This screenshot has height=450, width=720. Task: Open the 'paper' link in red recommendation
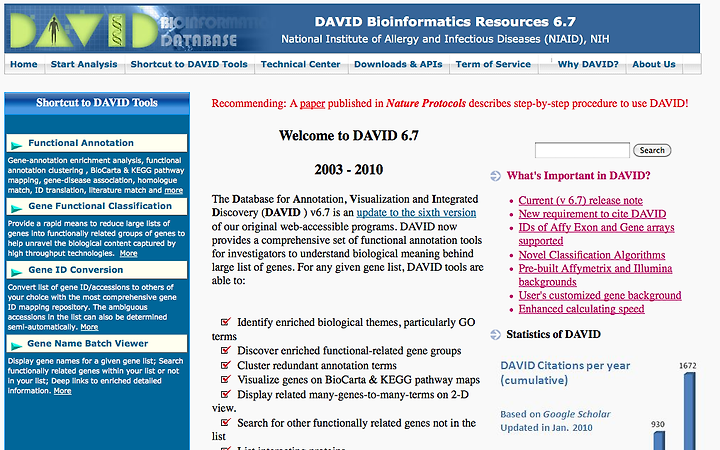312,103
